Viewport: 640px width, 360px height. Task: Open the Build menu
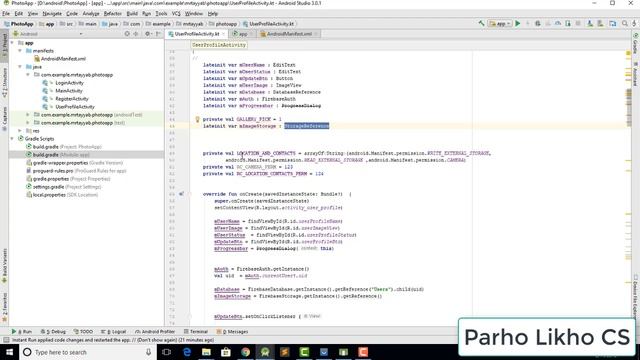pos(132,13)
